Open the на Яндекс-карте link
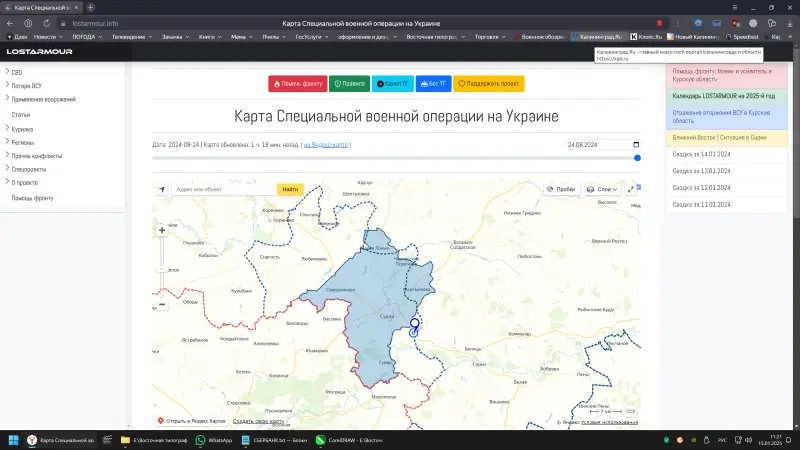This screenshot has width=800, height=450. [326, 145]
